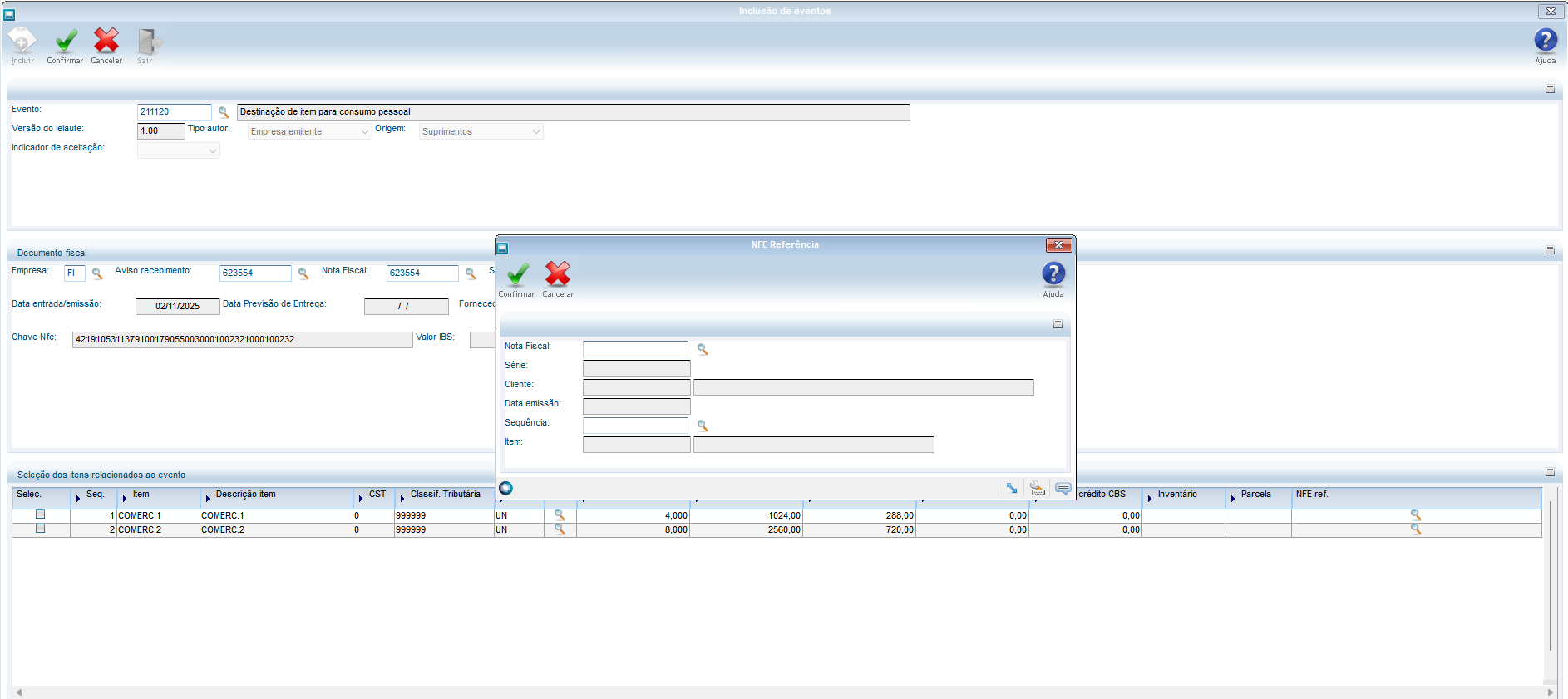Click the Data entrada/emissão field 02/11/2025
Screen dimensions: 1568x699
[178, 307]
